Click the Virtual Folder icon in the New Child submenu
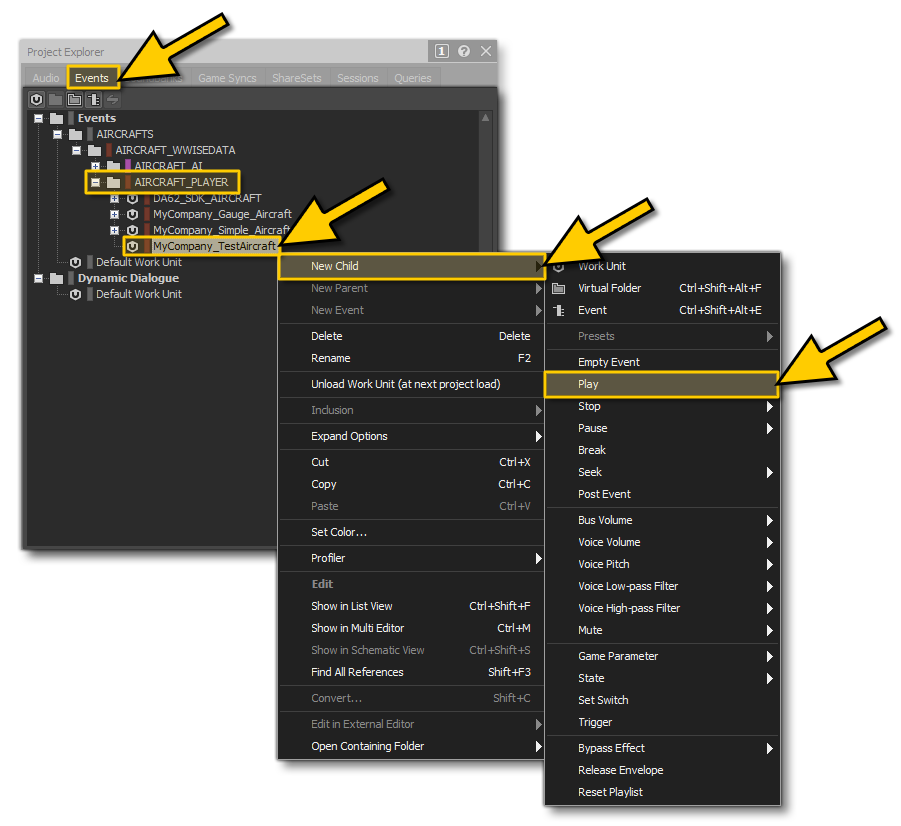901x826 pixels. pos(558,288)
